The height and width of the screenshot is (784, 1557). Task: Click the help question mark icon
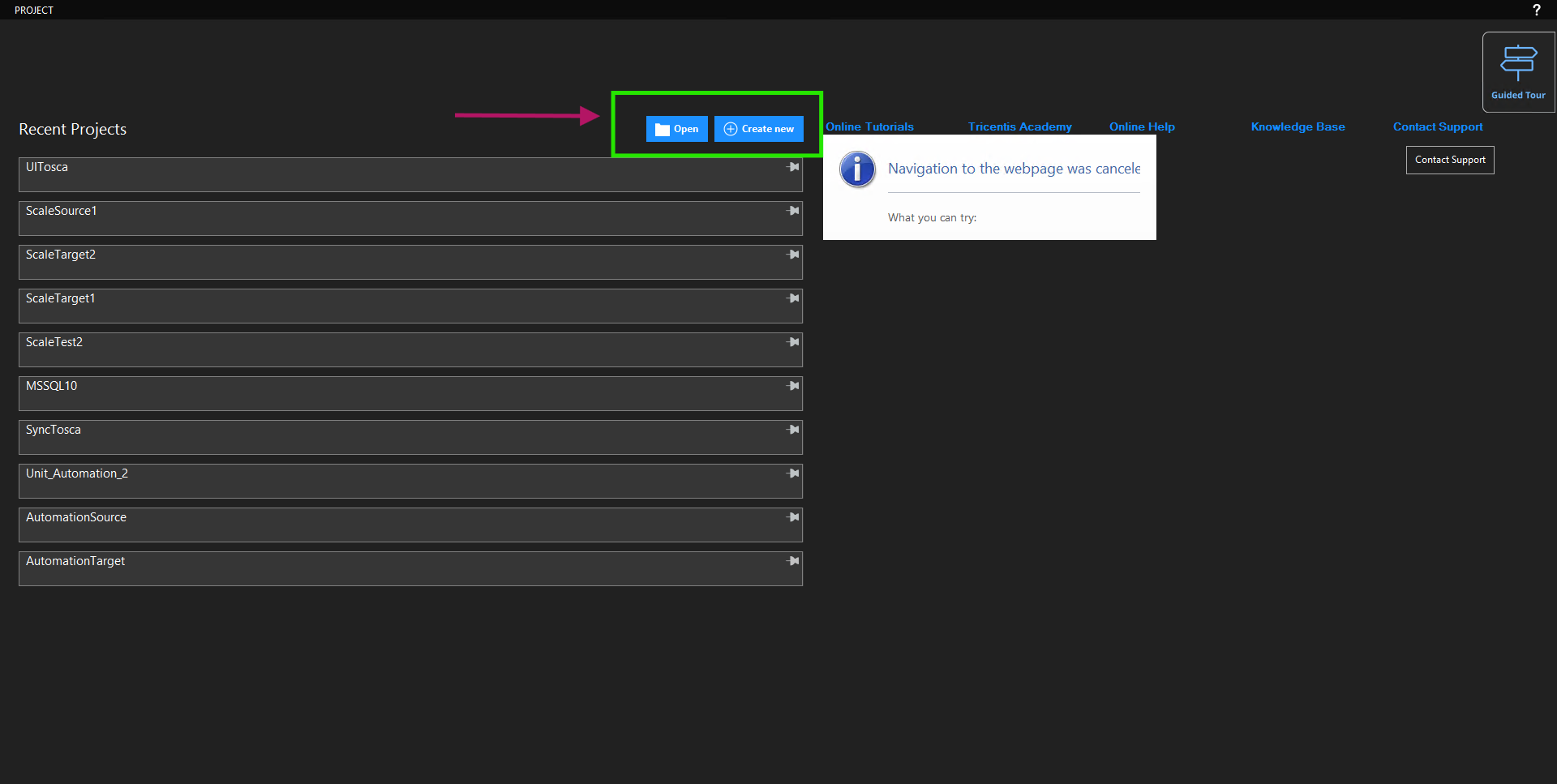point(1536,10)
